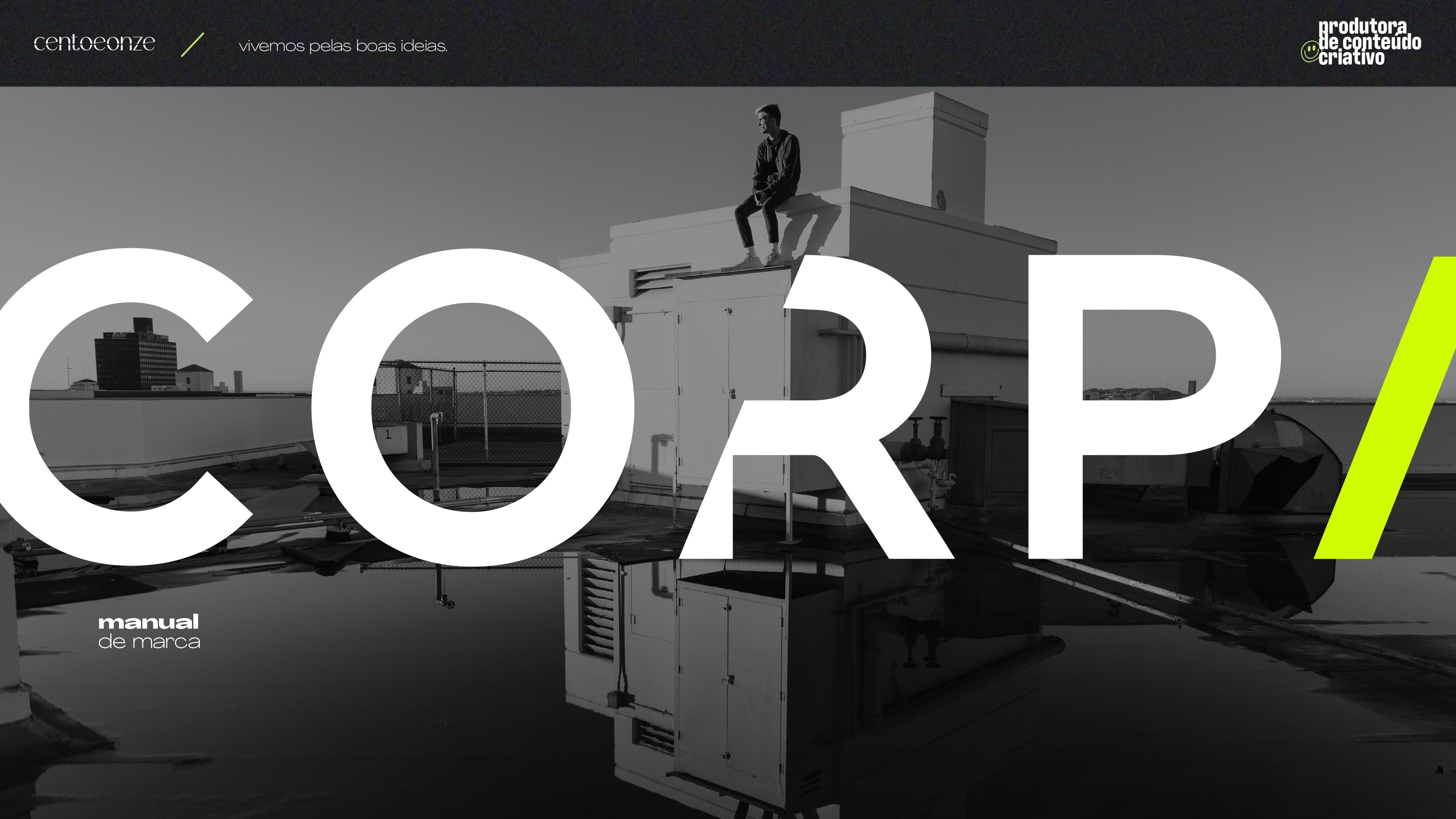The height and width of the screenshot is (819, 1456).
Task: Click the small green slash in header
Action: pos(192,45)
